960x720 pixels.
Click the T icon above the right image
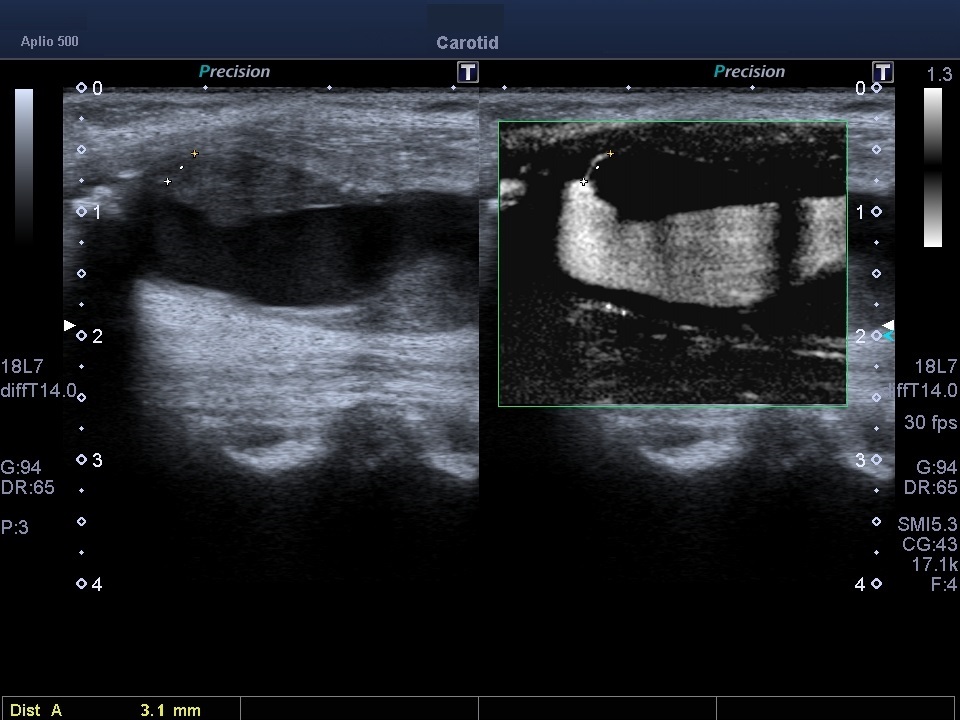882,72
